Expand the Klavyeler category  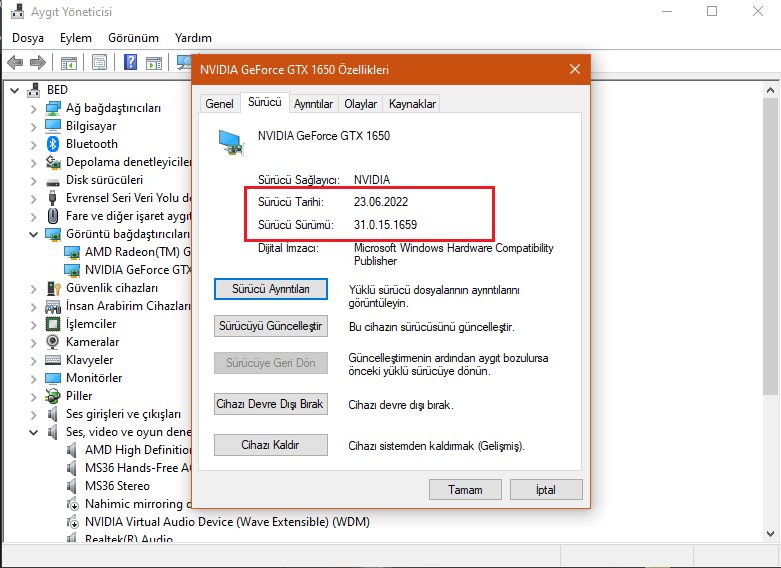(33, 361)
